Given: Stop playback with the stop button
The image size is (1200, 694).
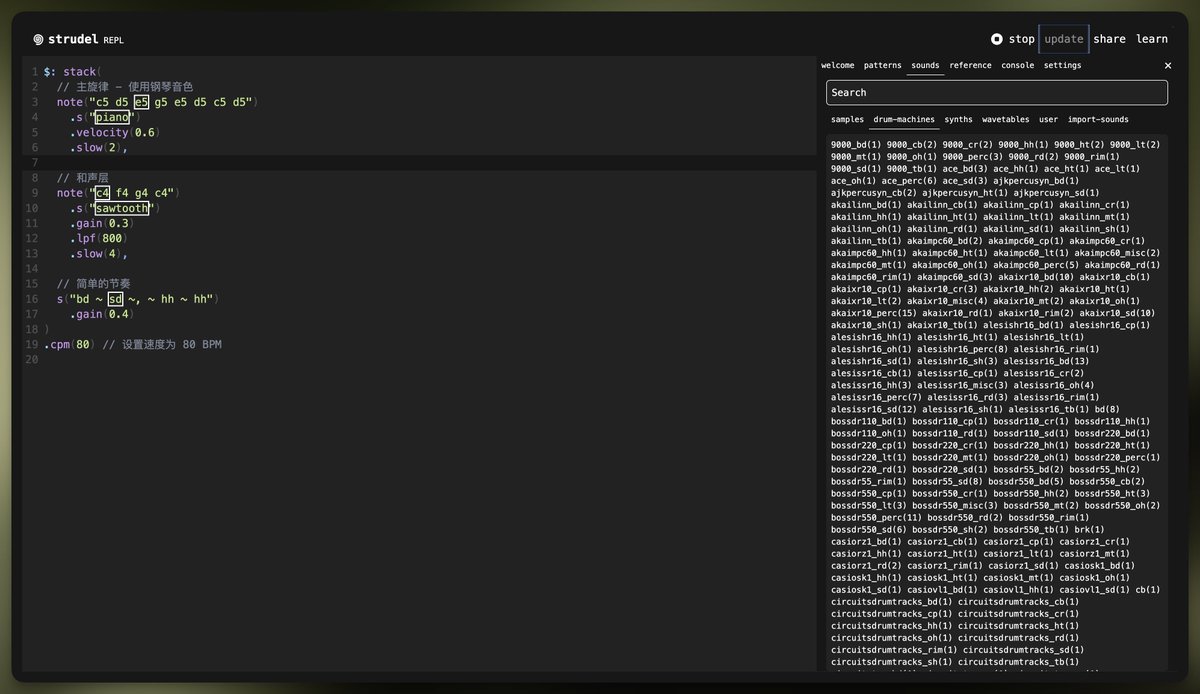Looking at the screenshot, I should (1012, 39).
